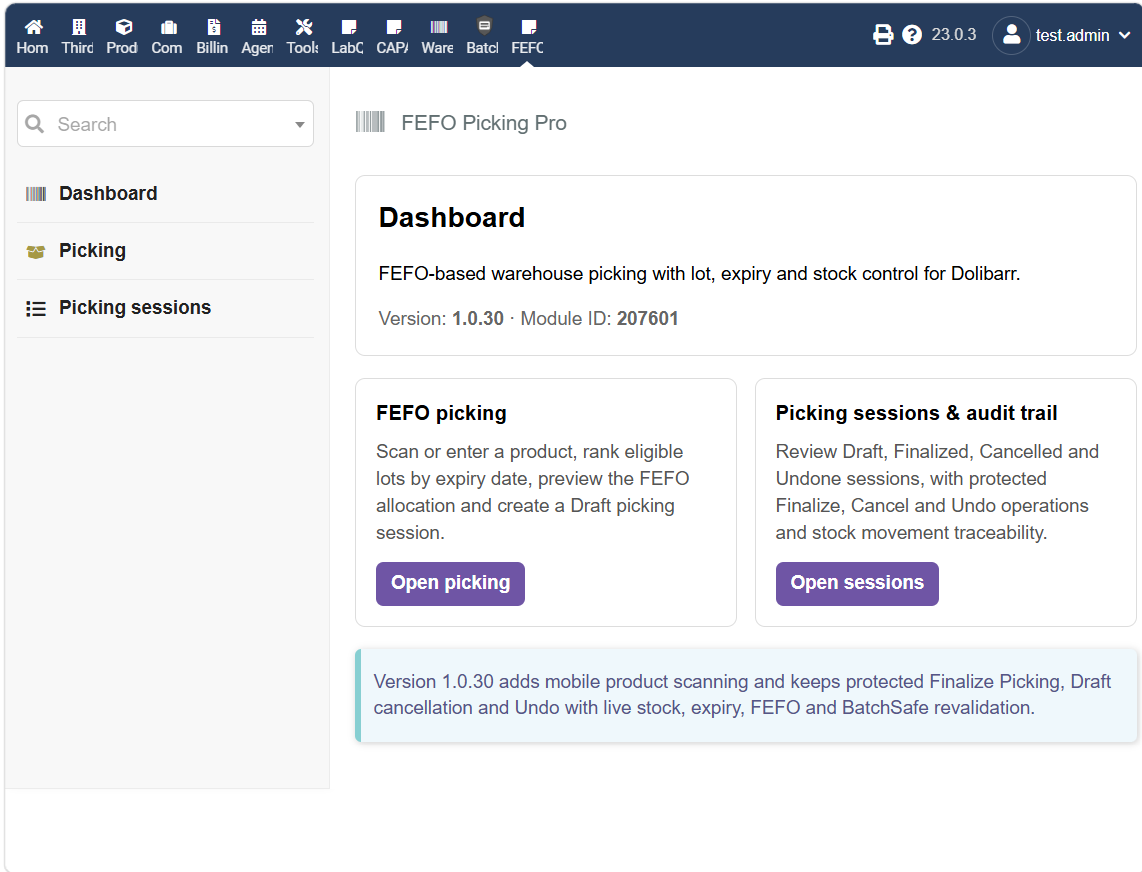The image size is (1142, 872).
Task: Click the Open sessions button
Action: [x=857, y=584]
